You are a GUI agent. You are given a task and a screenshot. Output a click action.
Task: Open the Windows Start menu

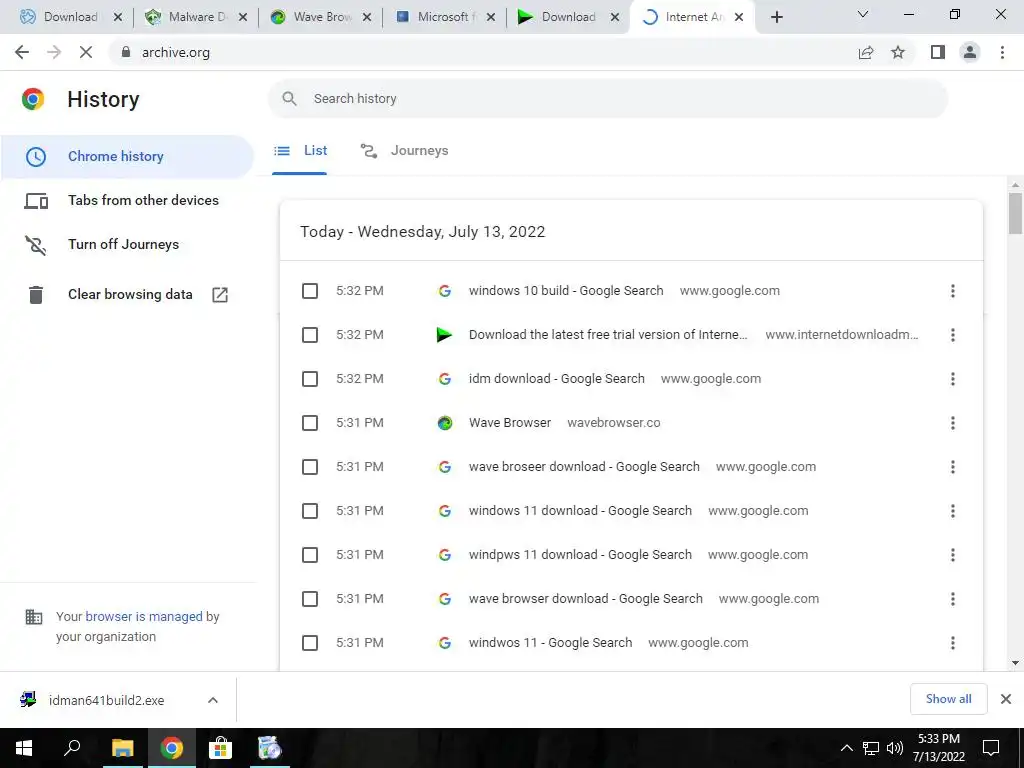[24, 748]
